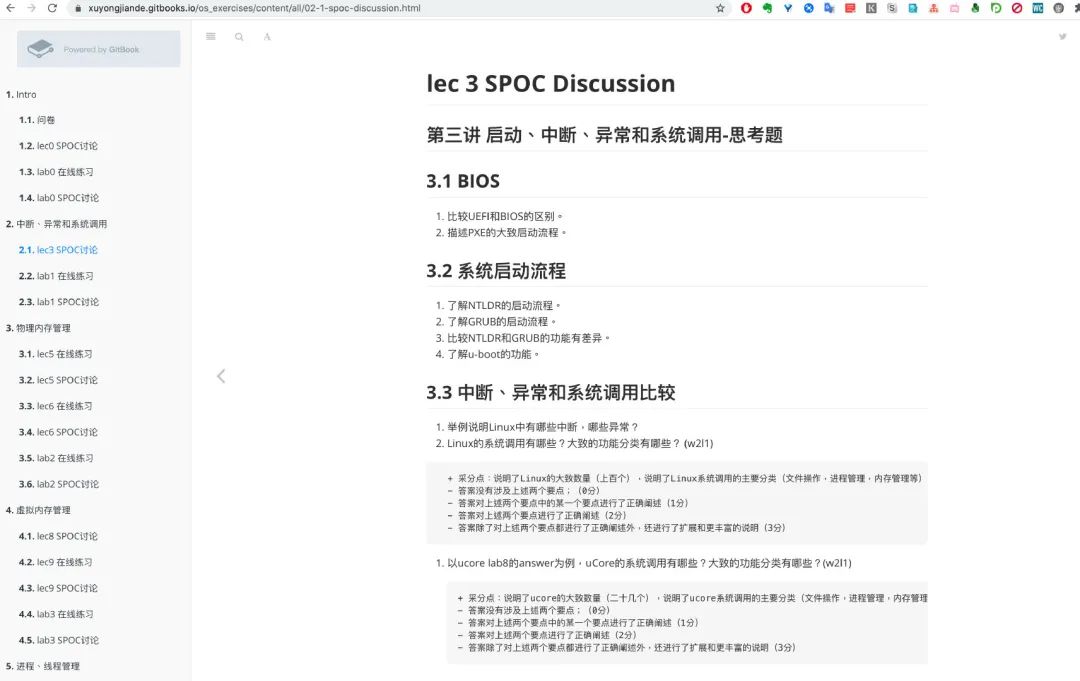This screenshot has width=1080, height=681.
Task: Open chapter 2. 中断、异常和系统调用
Action: point(56,224)
